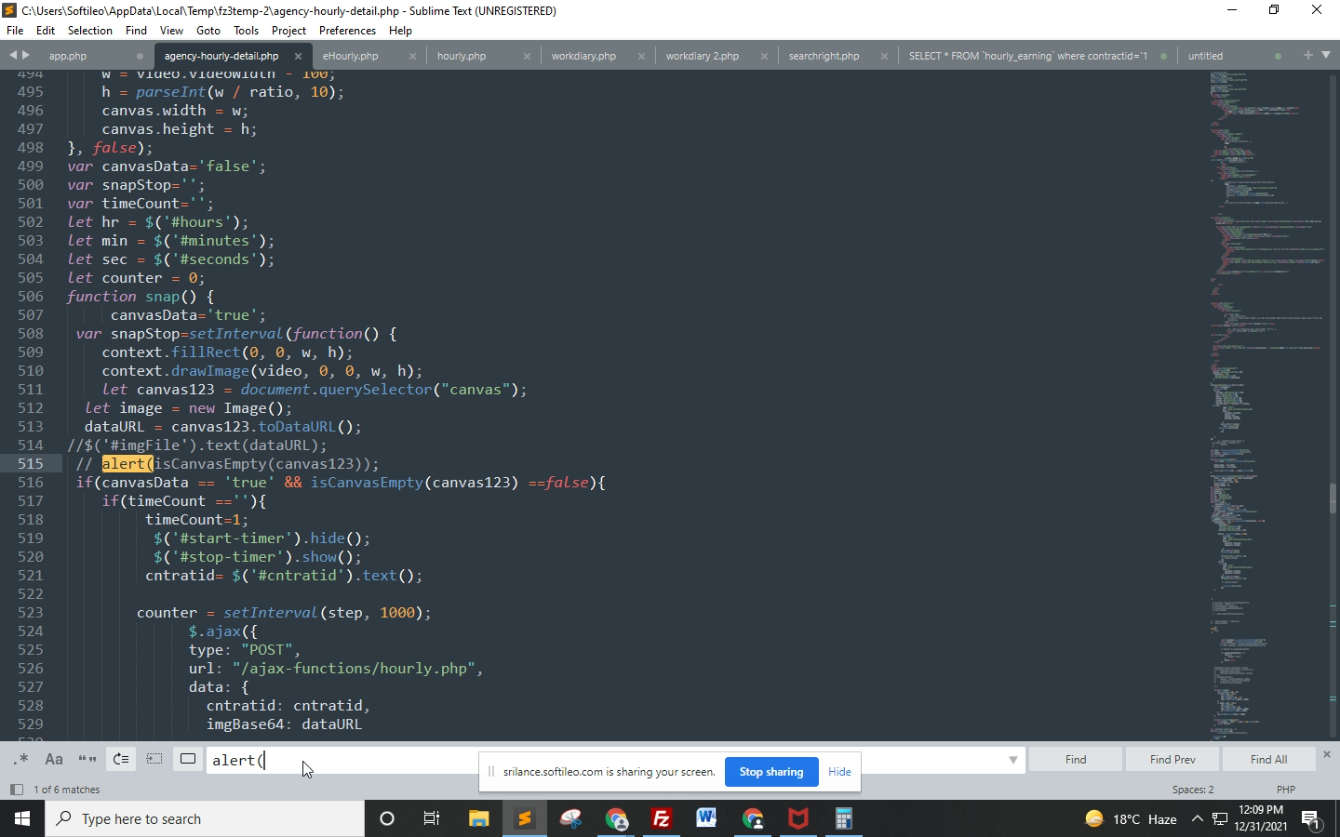The width and height of the screenshot is (1340, 837).
Task: Click the new tab plus icon
Action: tap(1308, 55)
